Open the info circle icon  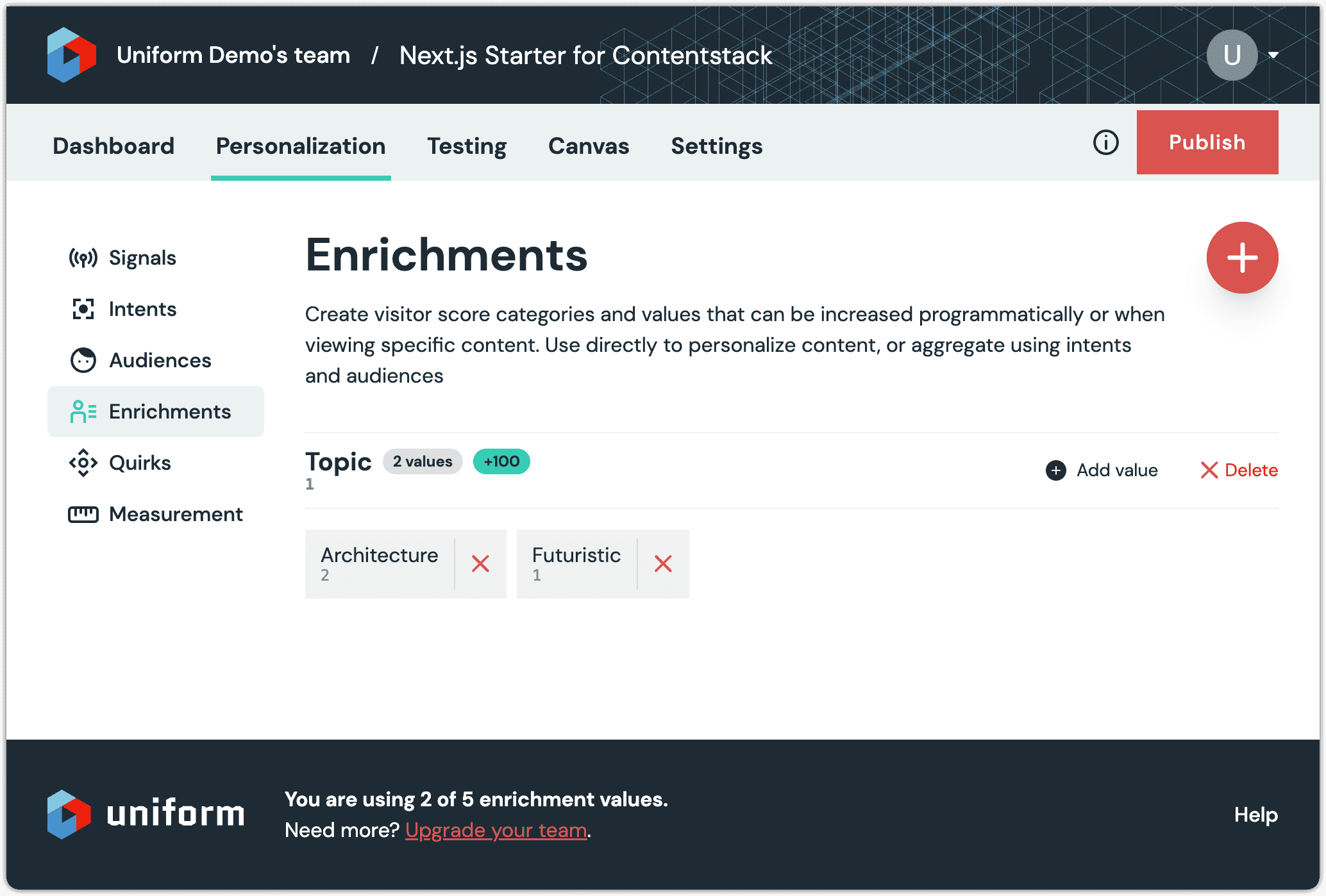[1105, 142]
